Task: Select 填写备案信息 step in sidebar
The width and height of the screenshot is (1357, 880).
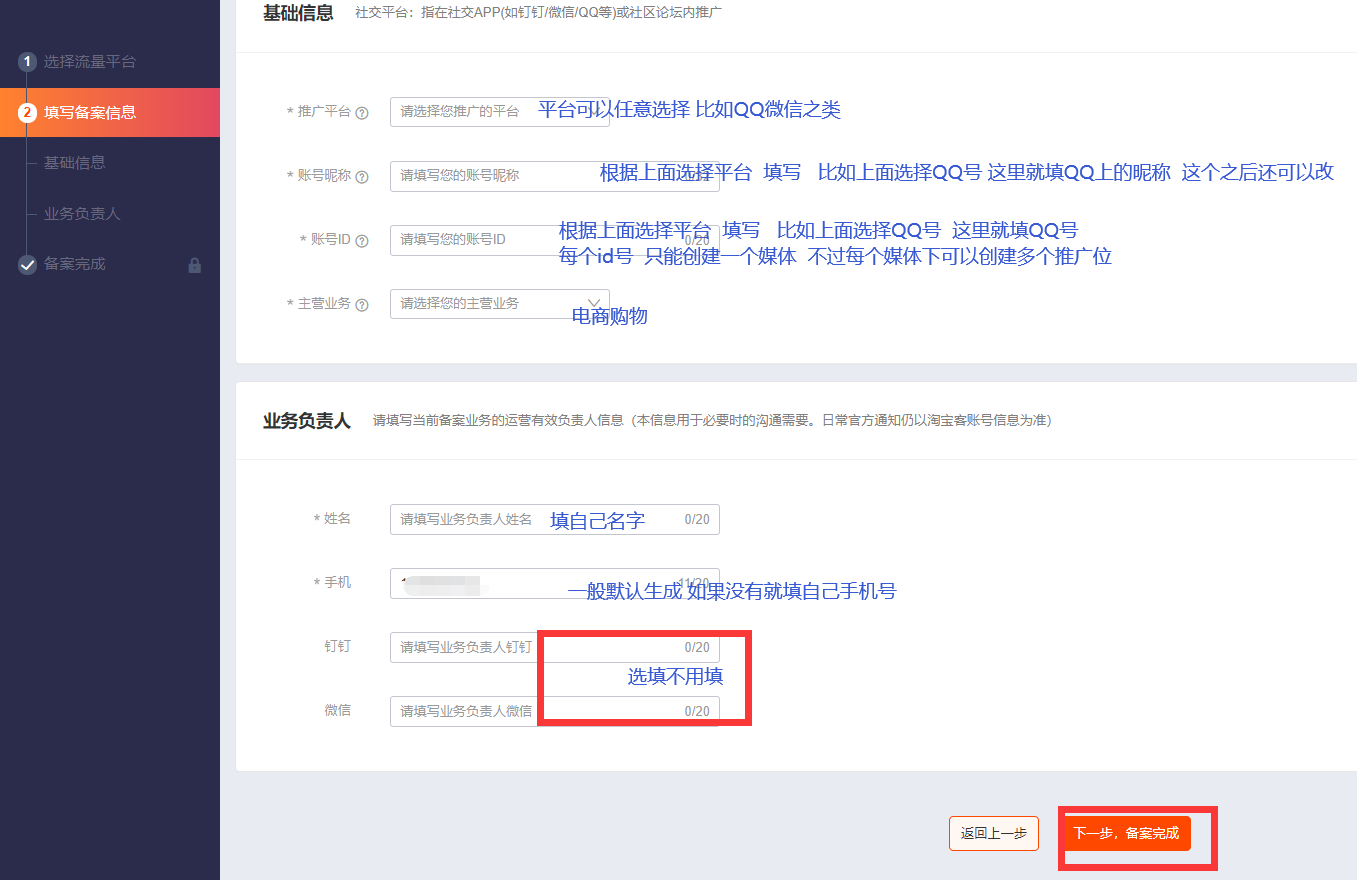Action: (x=110, y=113)
